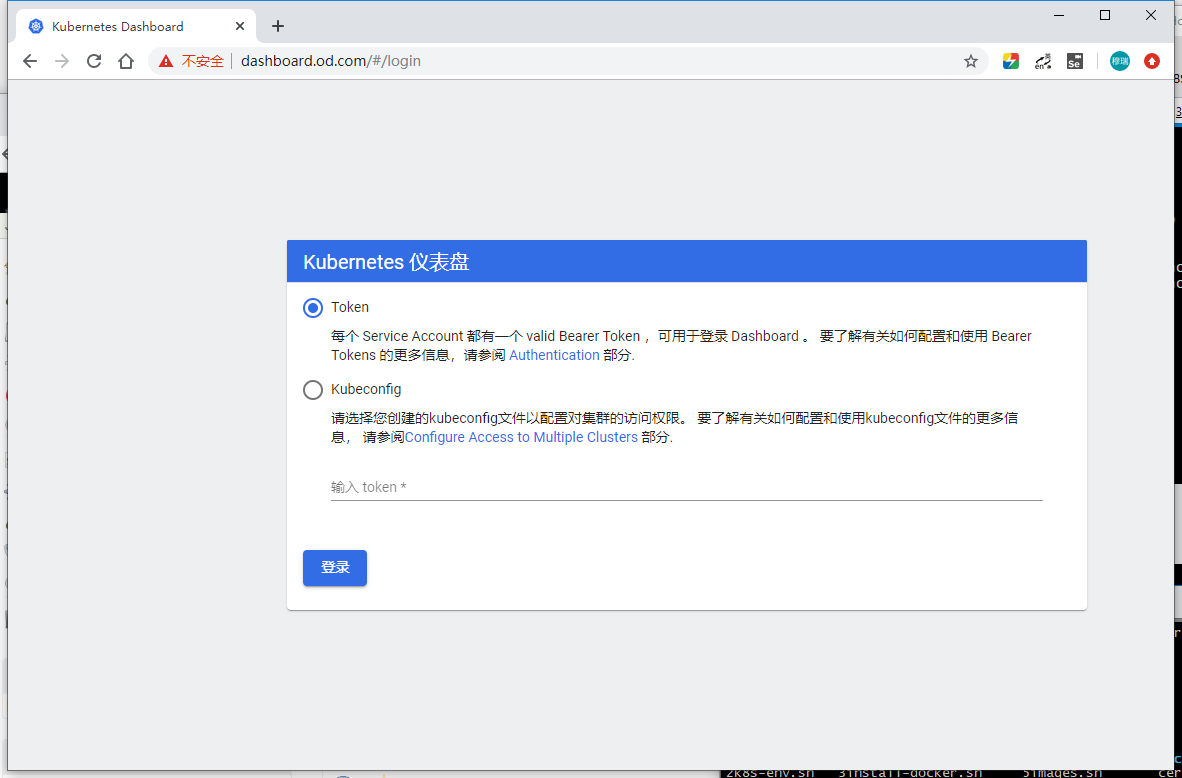
Task: Close the Kubernetes Dashboard tab
Action: pyautogui.click(x=240, y=26)
